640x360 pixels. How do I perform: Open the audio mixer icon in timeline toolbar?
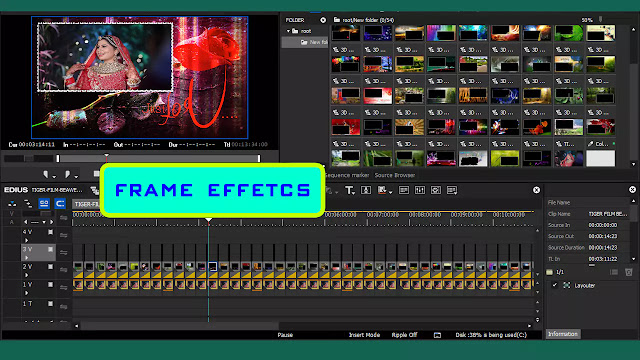[420, 190]
